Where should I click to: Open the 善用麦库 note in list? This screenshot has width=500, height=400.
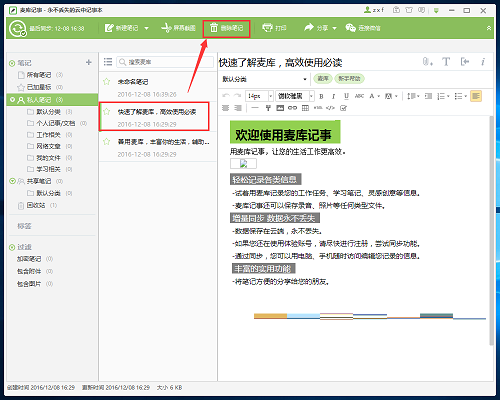(x=158, y=148)
